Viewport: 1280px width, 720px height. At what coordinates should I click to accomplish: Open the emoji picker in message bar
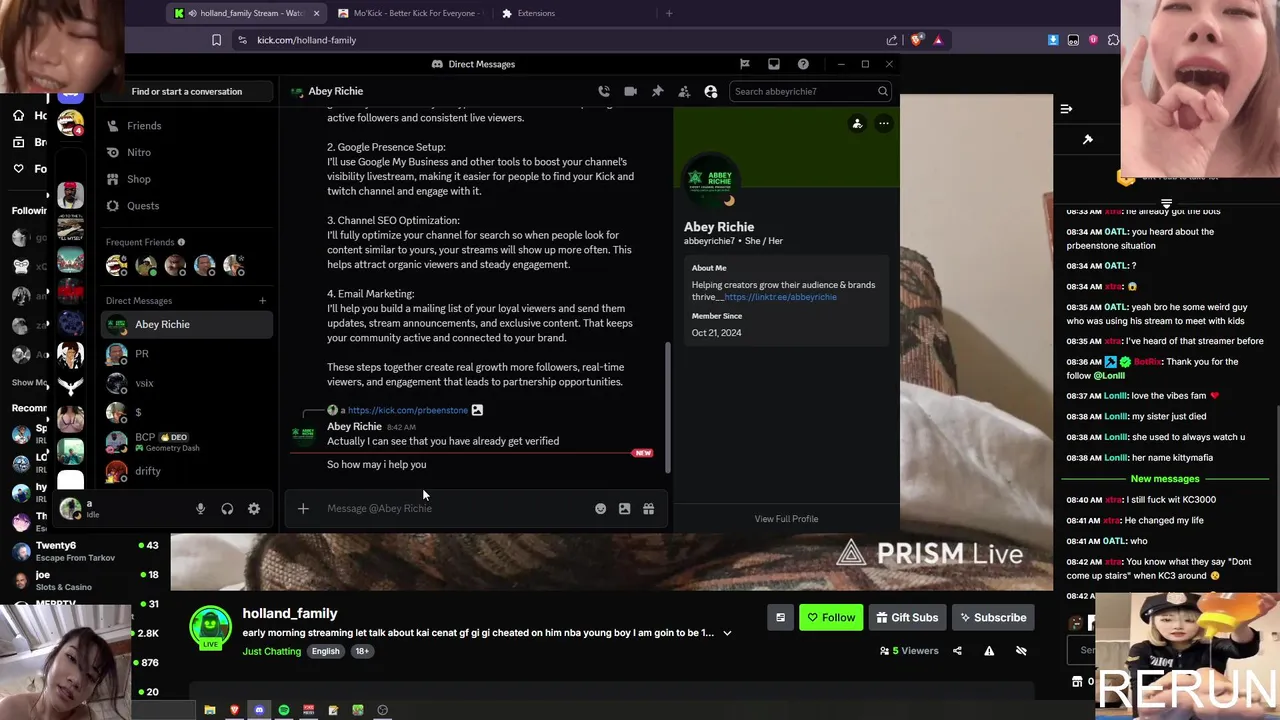(600, 509)
